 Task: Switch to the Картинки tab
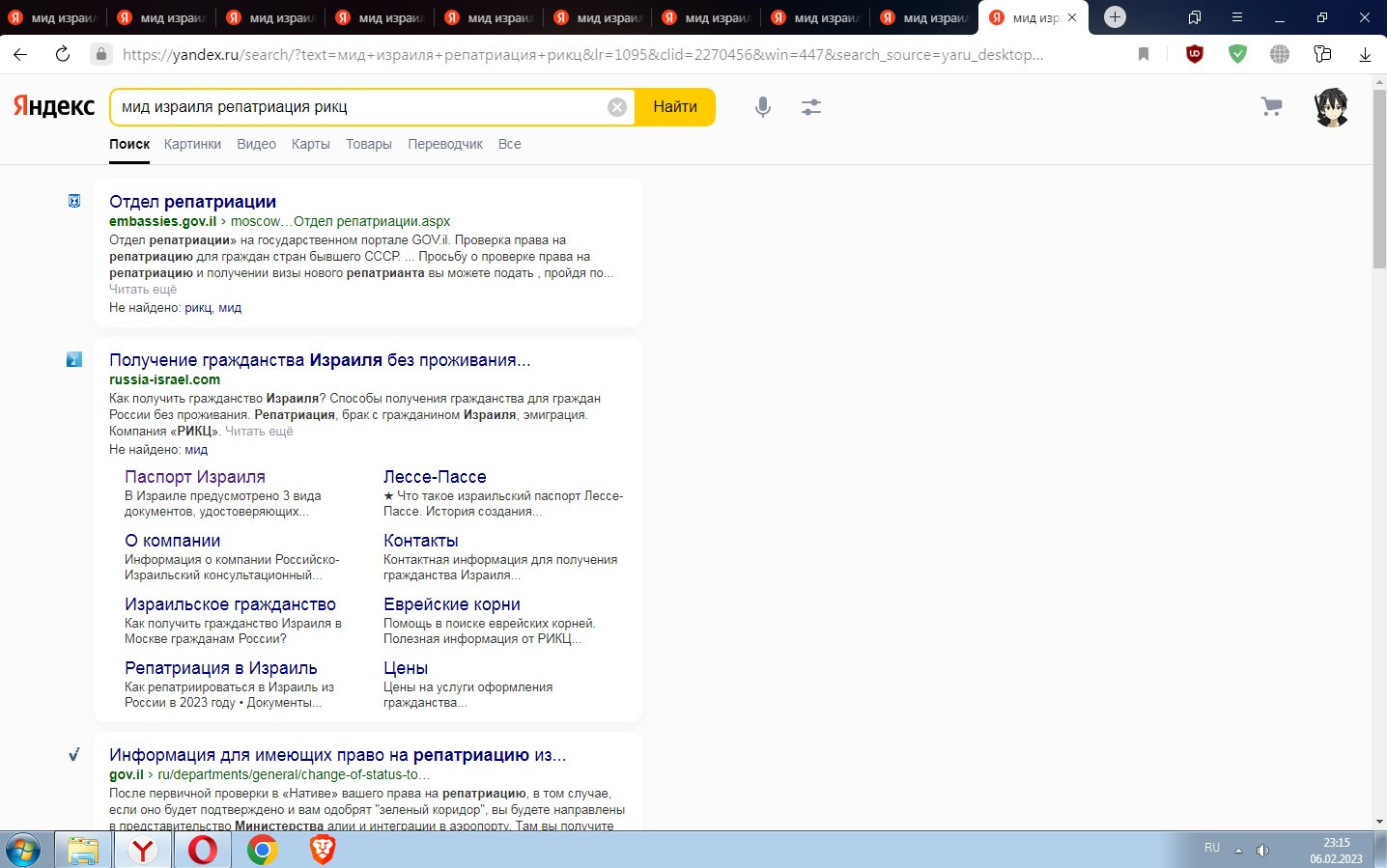(192, 144)
